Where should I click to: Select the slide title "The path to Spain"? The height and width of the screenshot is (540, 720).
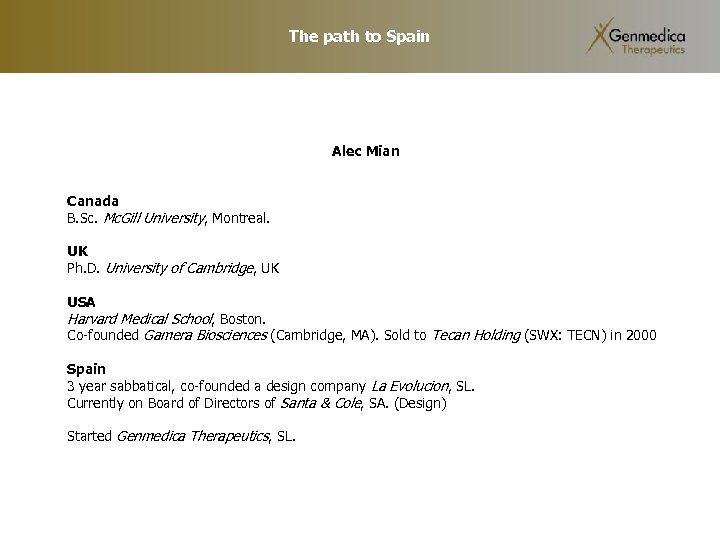coord(359,36)
